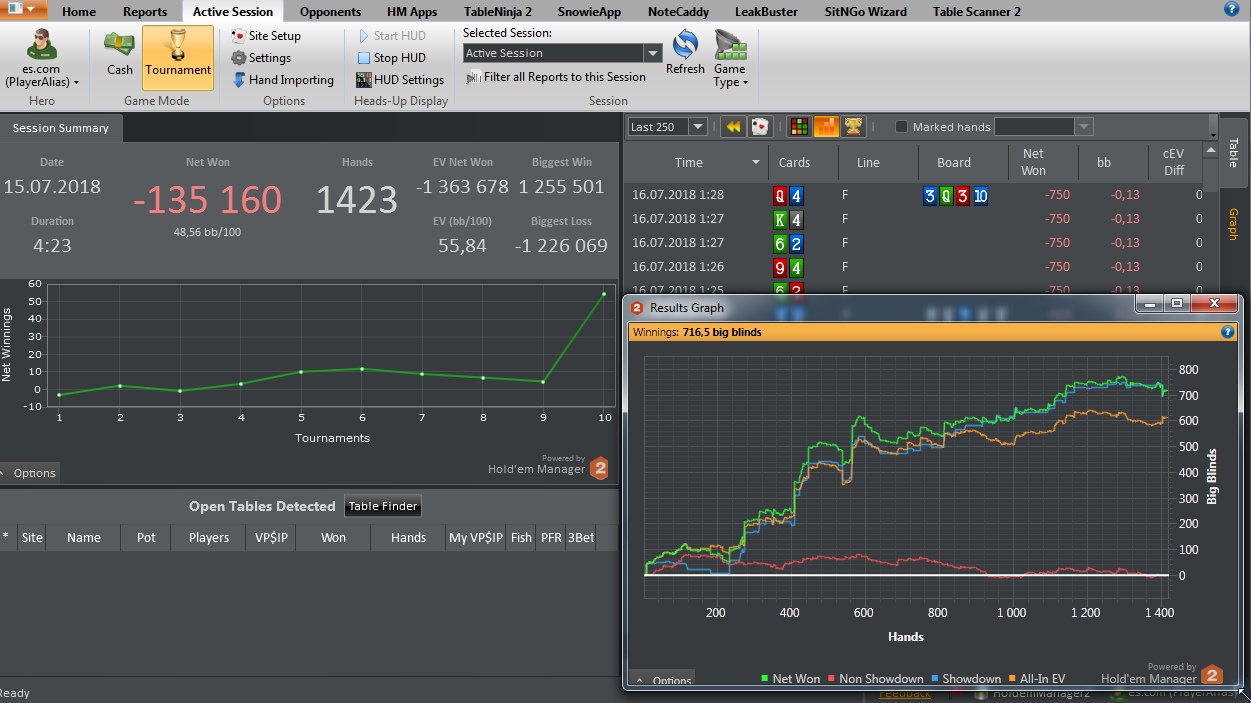Sort by the Time column arrow
This screenshot has width=1251, height=703.
click(756, 163)
